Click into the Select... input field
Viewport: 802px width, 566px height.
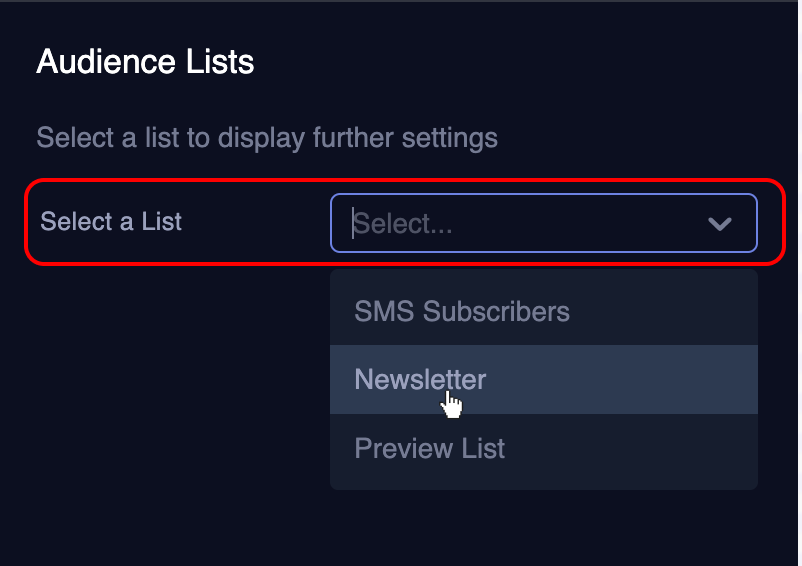pos(544,223)
